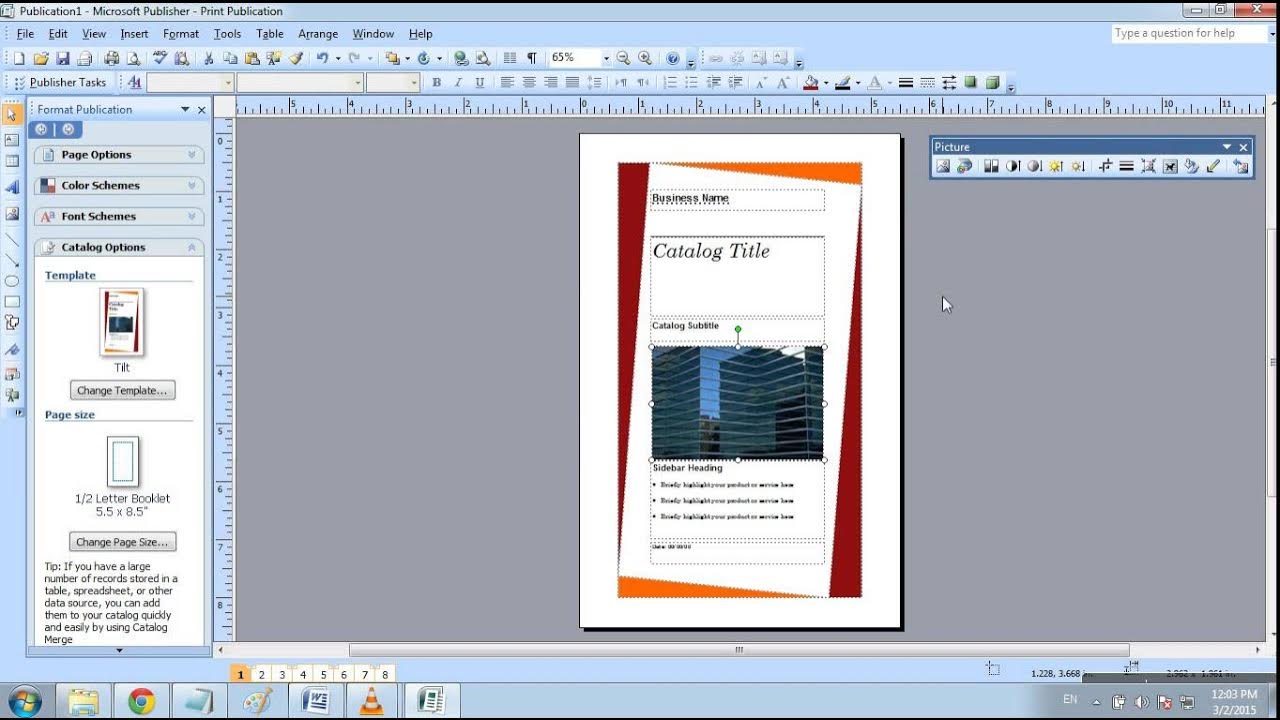
Task: Click the Fill Color paint bucket
Action: click(x=811, y=83)
